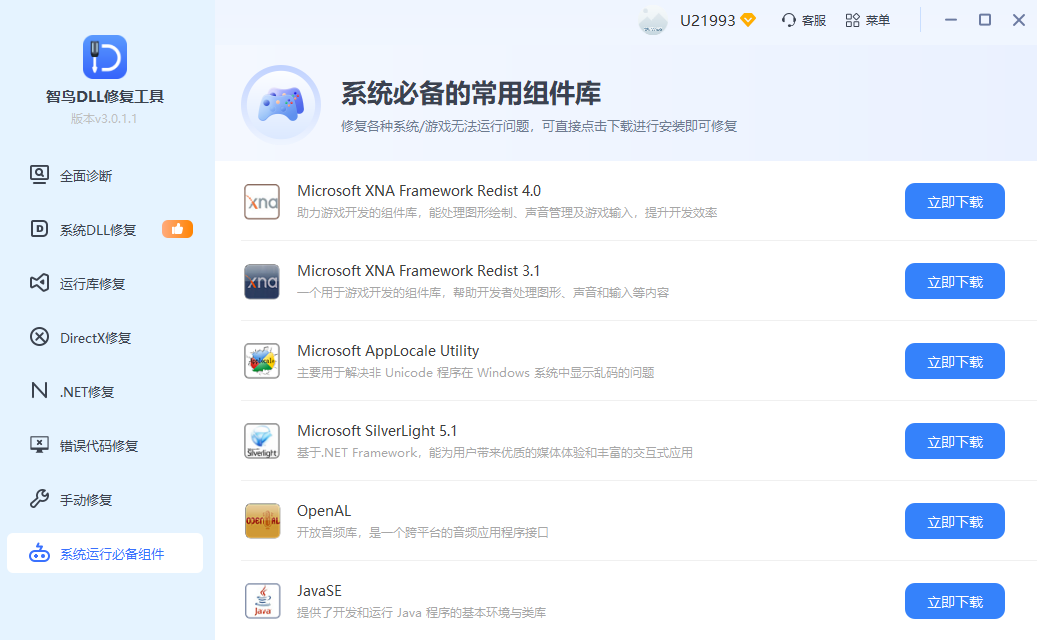Screen dimensions: 1037x640
Task: Click the 错误代码修复 monitor icon
Action: pyautogui.click(x=39, y=445)
